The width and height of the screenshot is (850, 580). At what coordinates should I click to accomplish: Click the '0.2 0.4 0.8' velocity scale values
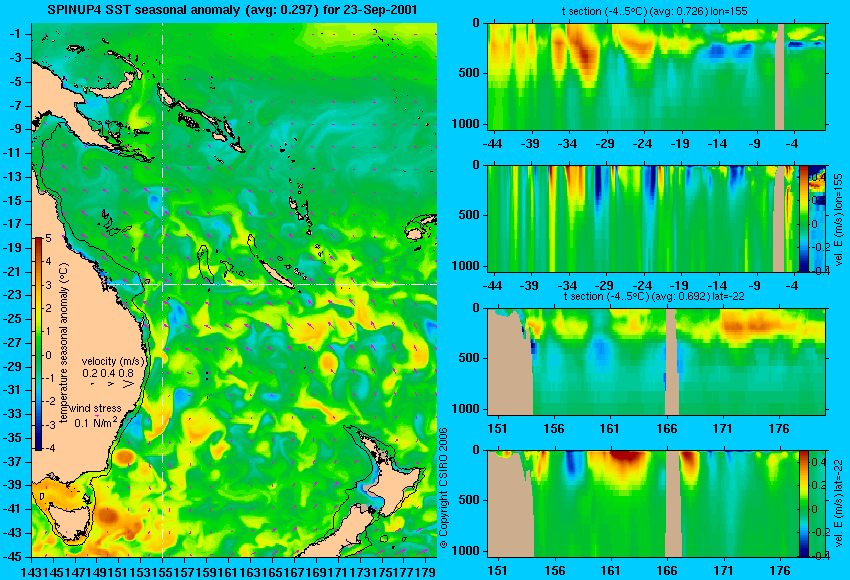click(108, 373)
